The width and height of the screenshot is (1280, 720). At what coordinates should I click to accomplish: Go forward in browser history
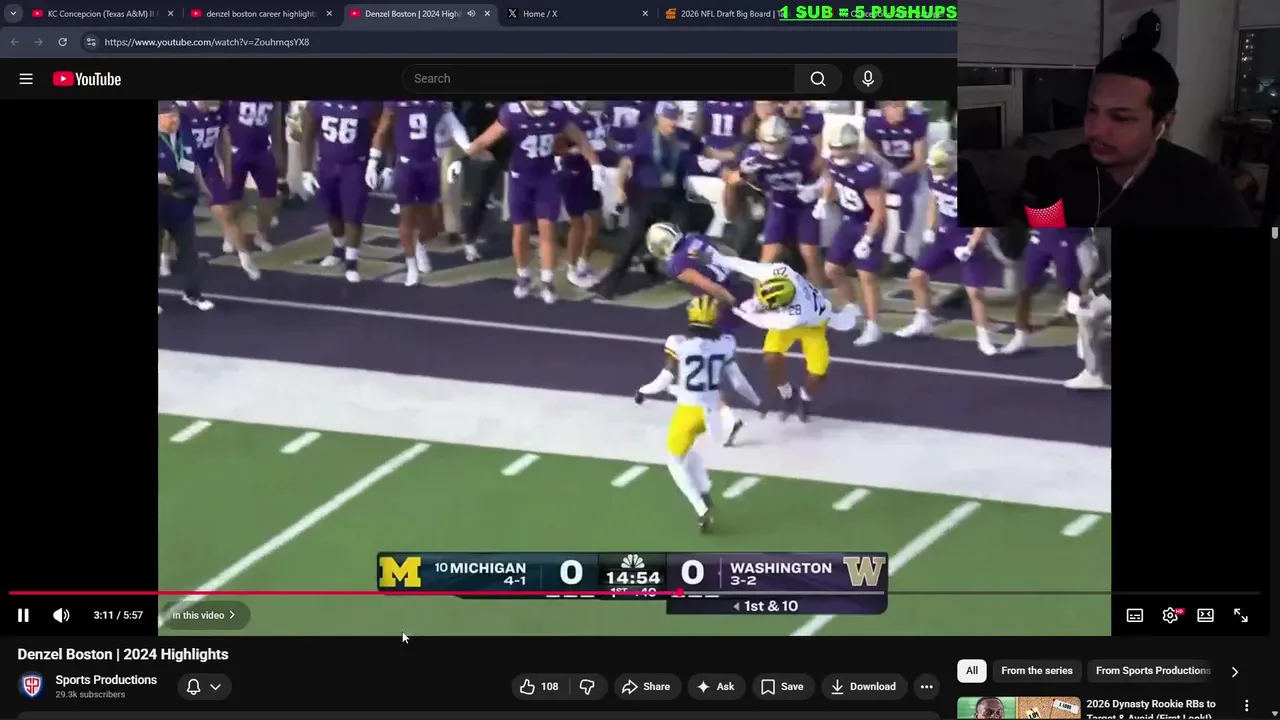click(x=38, y=42)
